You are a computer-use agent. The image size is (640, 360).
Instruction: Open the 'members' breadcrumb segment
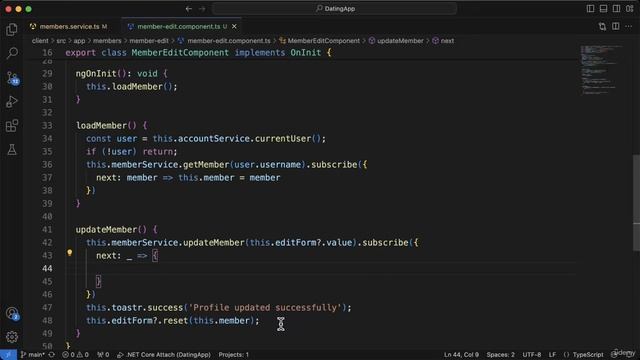pyautogui.click(x=107, y=41)
